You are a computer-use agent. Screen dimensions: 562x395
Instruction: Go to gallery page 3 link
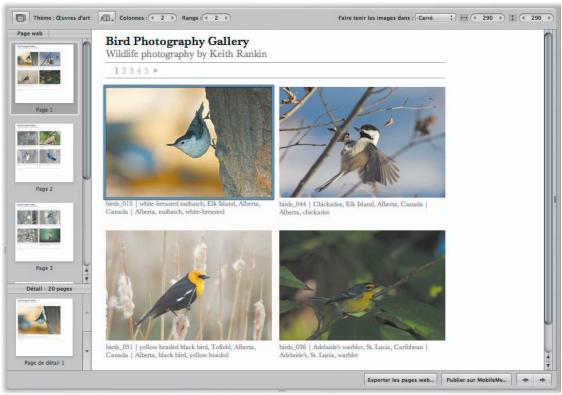(x=132, y=71)
